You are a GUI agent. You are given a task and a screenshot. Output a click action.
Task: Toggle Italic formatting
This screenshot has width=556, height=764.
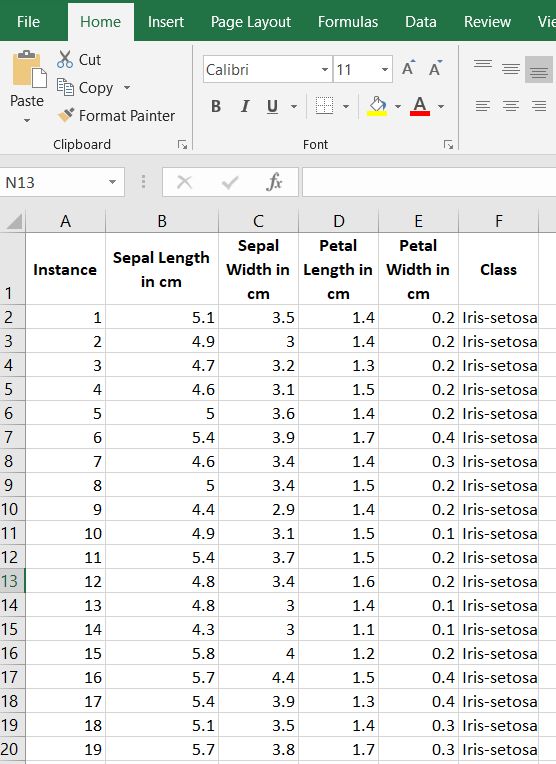click(x=245, y=106)
